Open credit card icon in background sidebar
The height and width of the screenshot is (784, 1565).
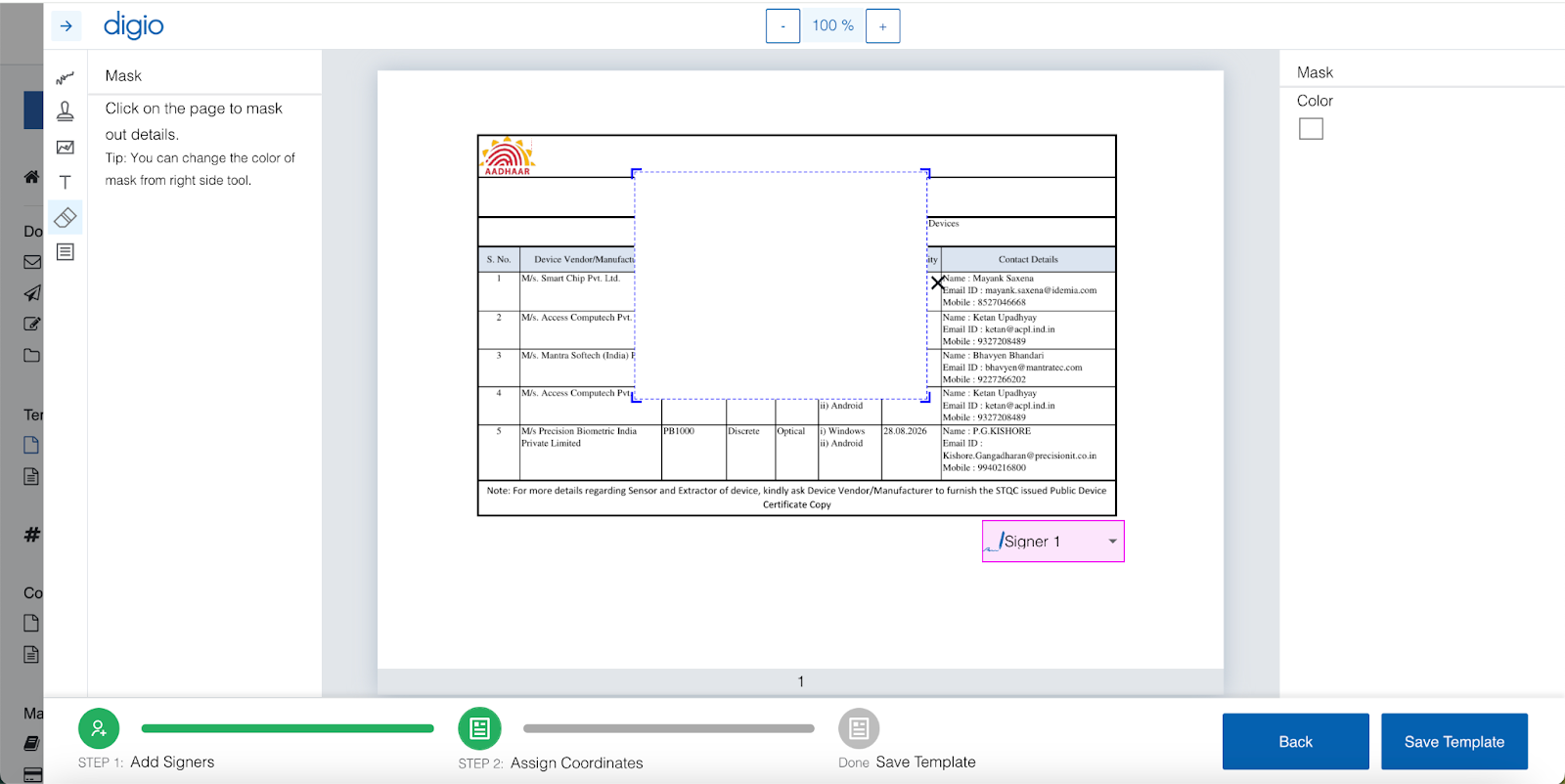32,775
